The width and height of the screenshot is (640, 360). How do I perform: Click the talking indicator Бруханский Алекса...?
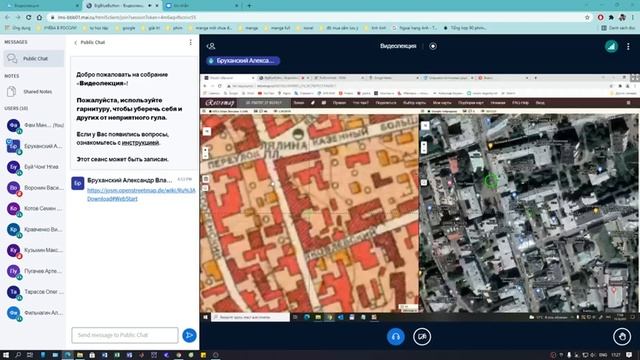click(x=243, y=61)
